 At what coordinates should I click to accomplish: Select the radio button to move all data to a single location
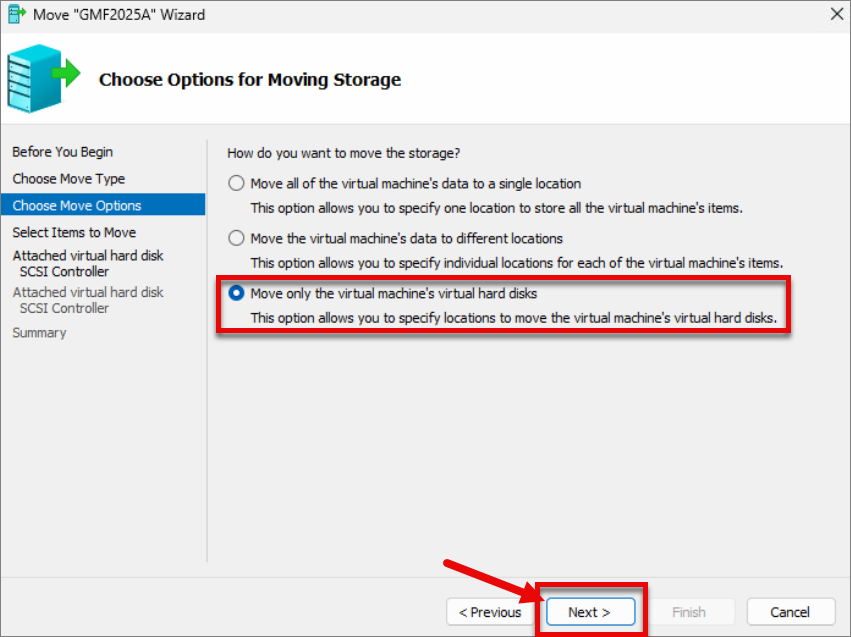tap(236, 183)
